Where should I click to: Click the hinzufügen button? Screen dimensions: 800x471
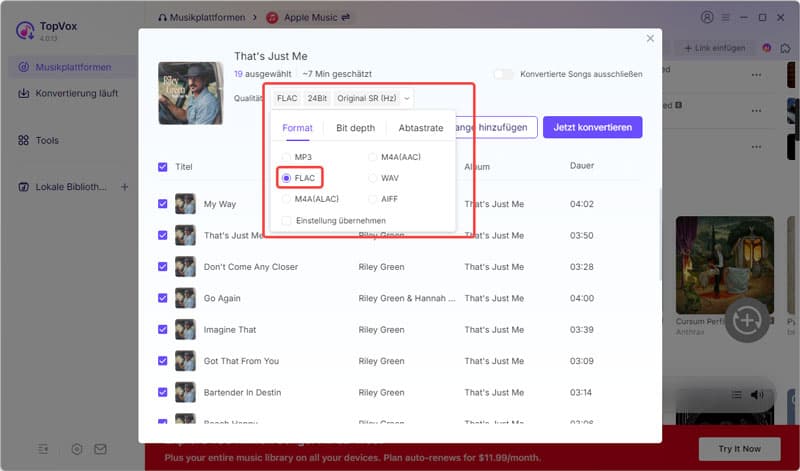click(x=496, y=128)
